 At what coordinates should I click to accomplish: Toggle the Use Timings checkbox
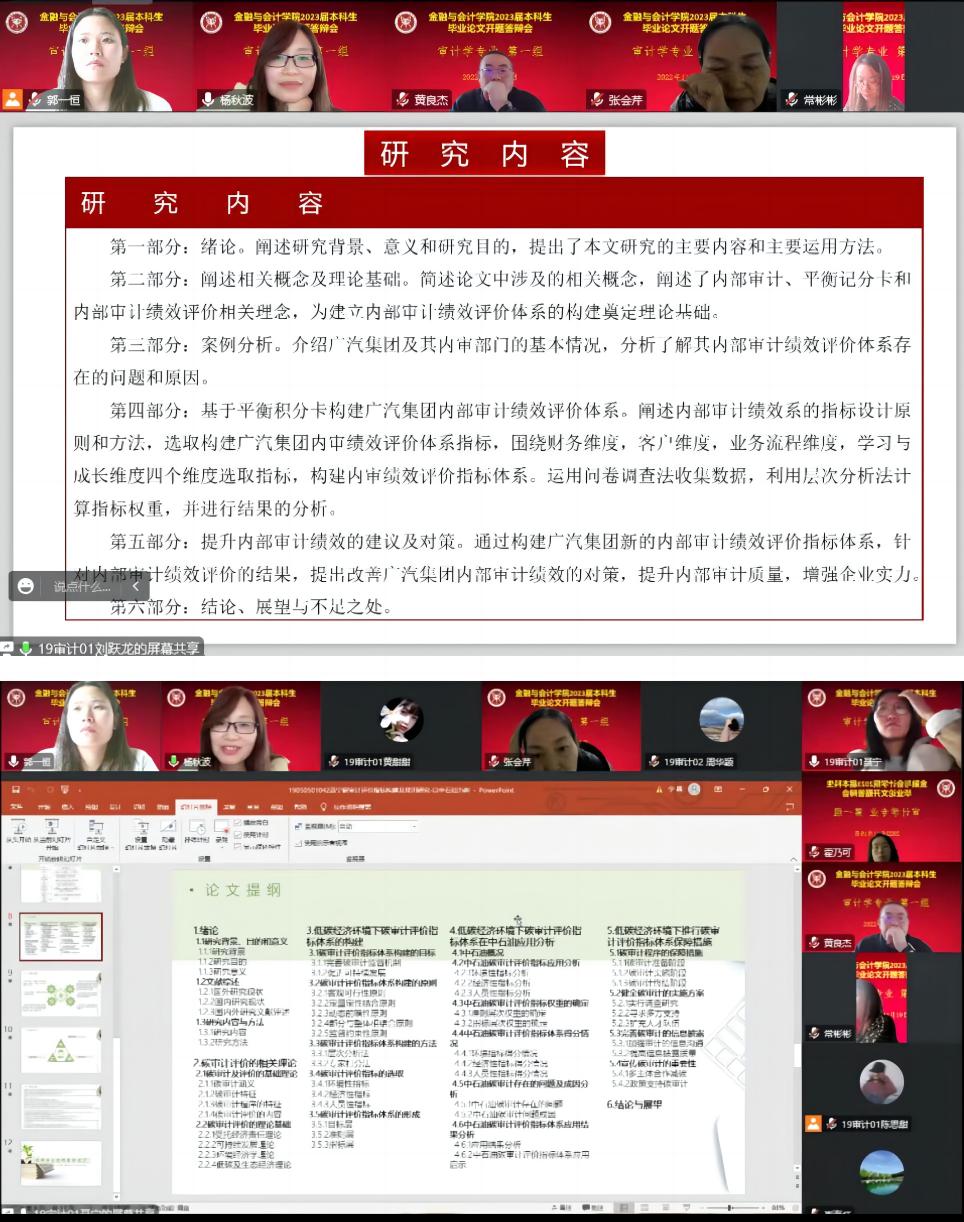click(237, 834)
